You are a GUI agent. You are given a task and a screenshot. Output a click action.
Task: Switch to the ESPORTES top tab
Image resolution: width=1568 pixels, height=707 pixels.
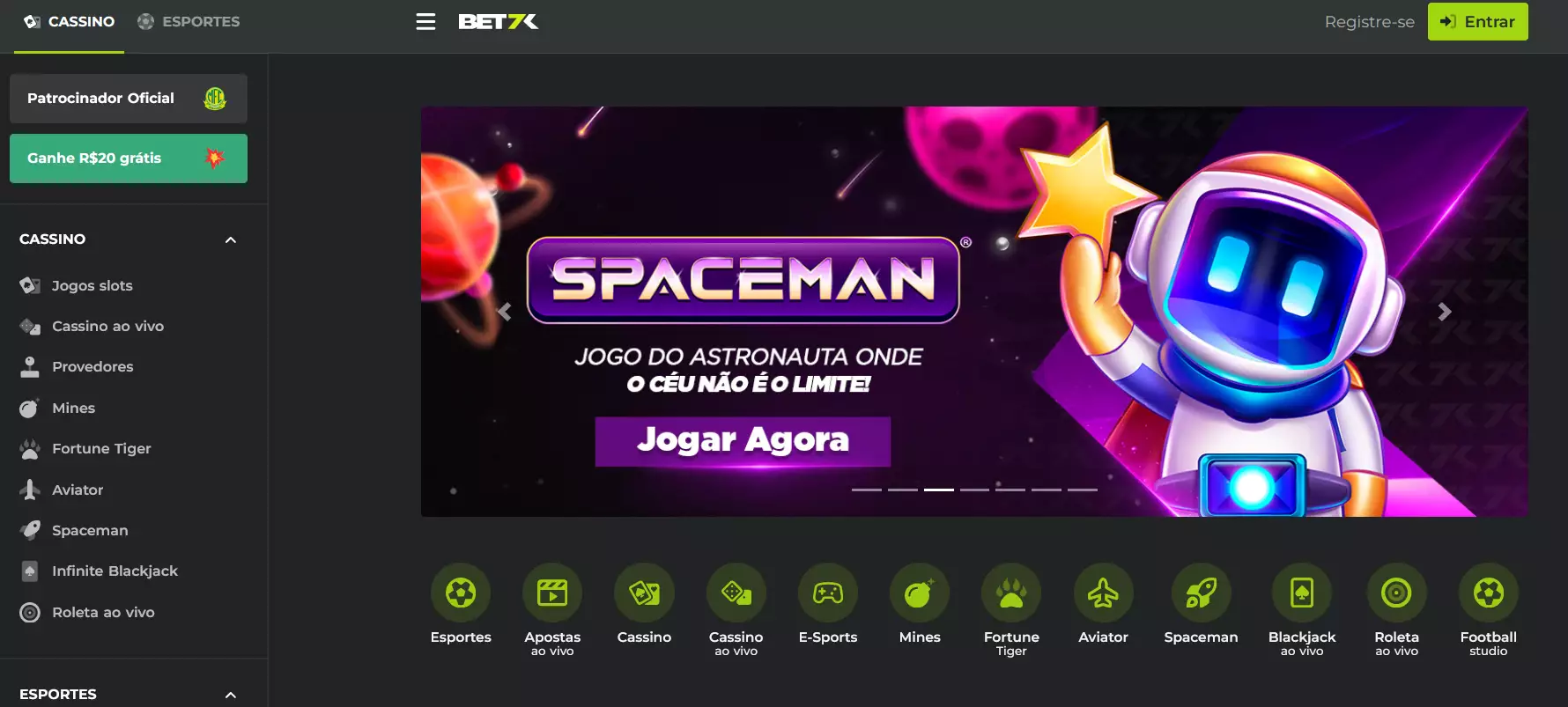tap(189, 21)
